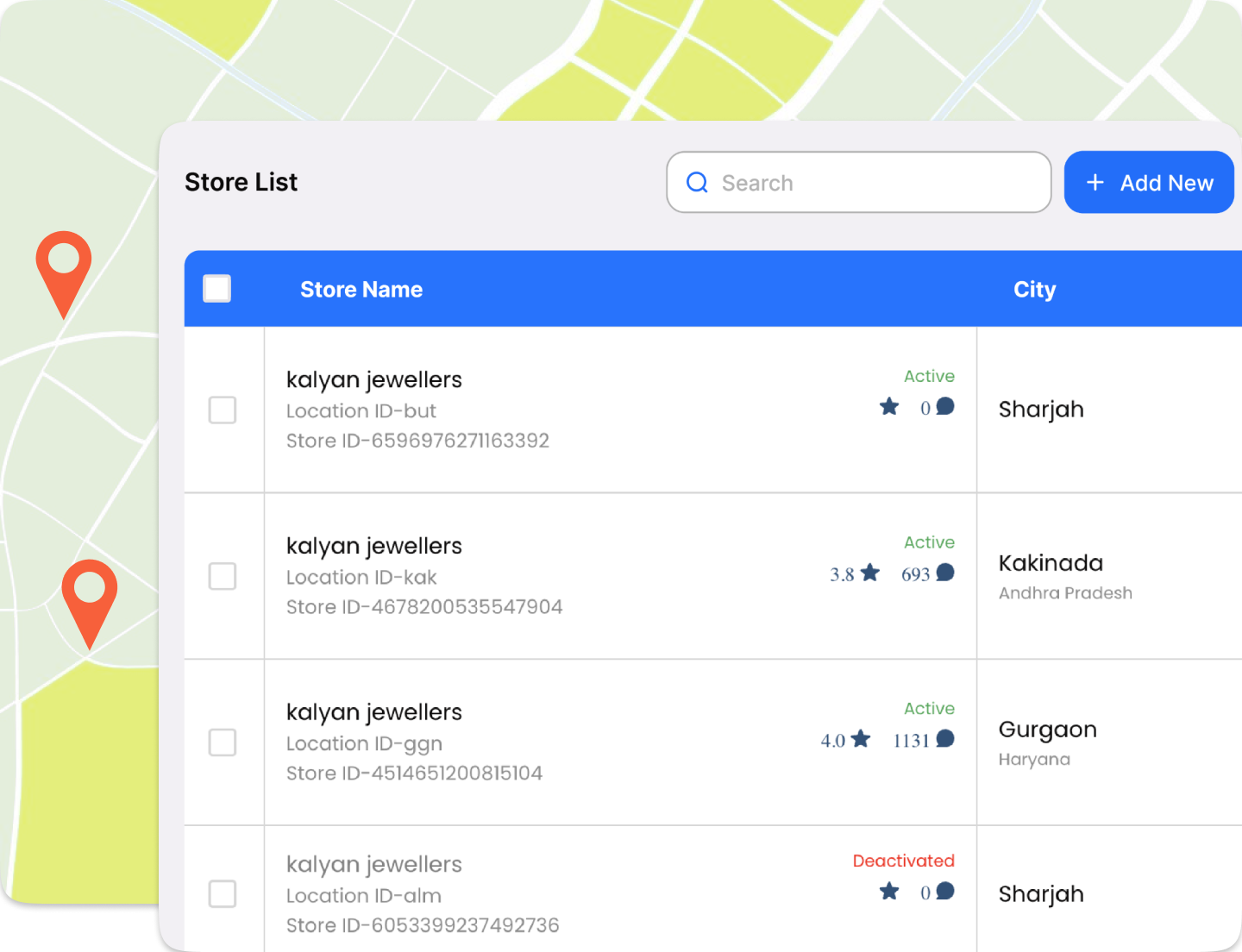Click the comment bubble icon for Gurgaon store

(945, 739)
